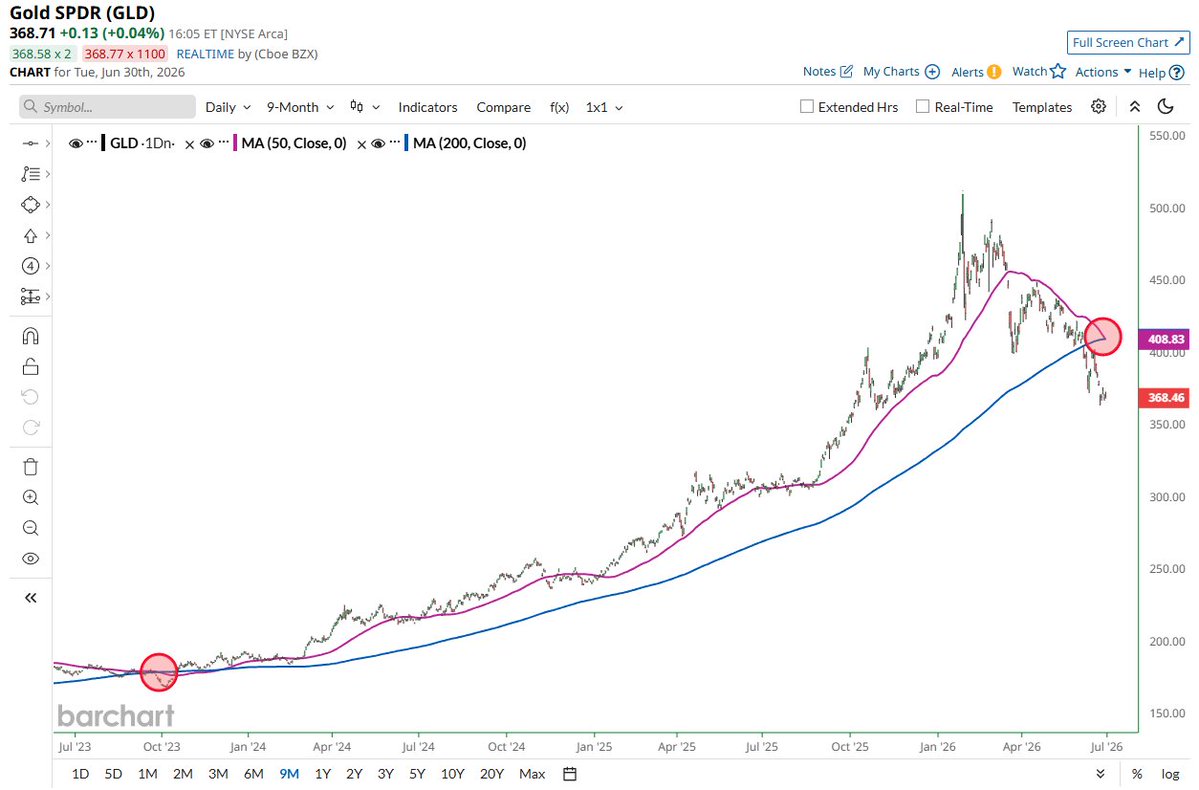
Task: Select the Max time range
Action: pos(532,774)
